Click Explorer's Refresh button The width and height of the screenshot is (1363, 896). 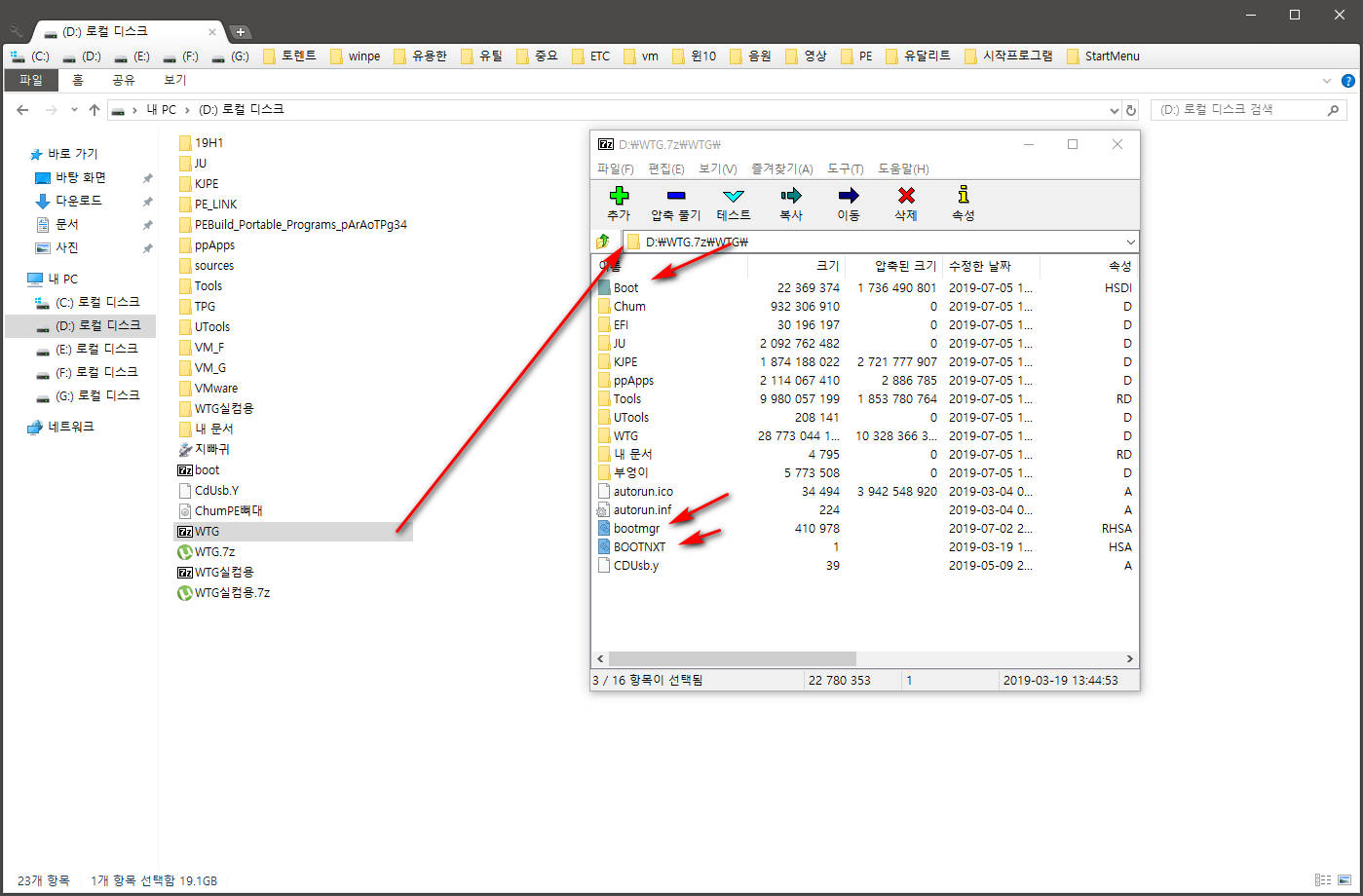click(1131, 110)
